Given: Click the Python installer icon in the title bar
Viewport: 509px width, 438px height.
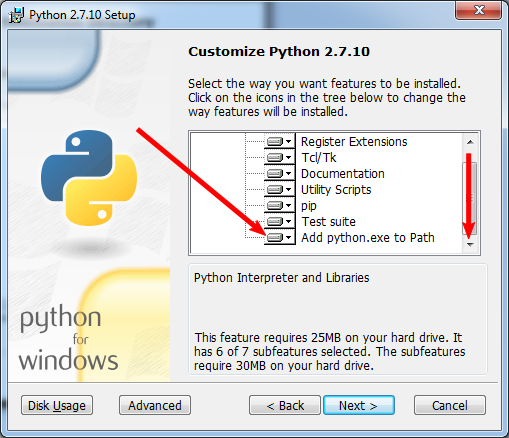Looking at the screenshot, I should [x=16, y=15].
